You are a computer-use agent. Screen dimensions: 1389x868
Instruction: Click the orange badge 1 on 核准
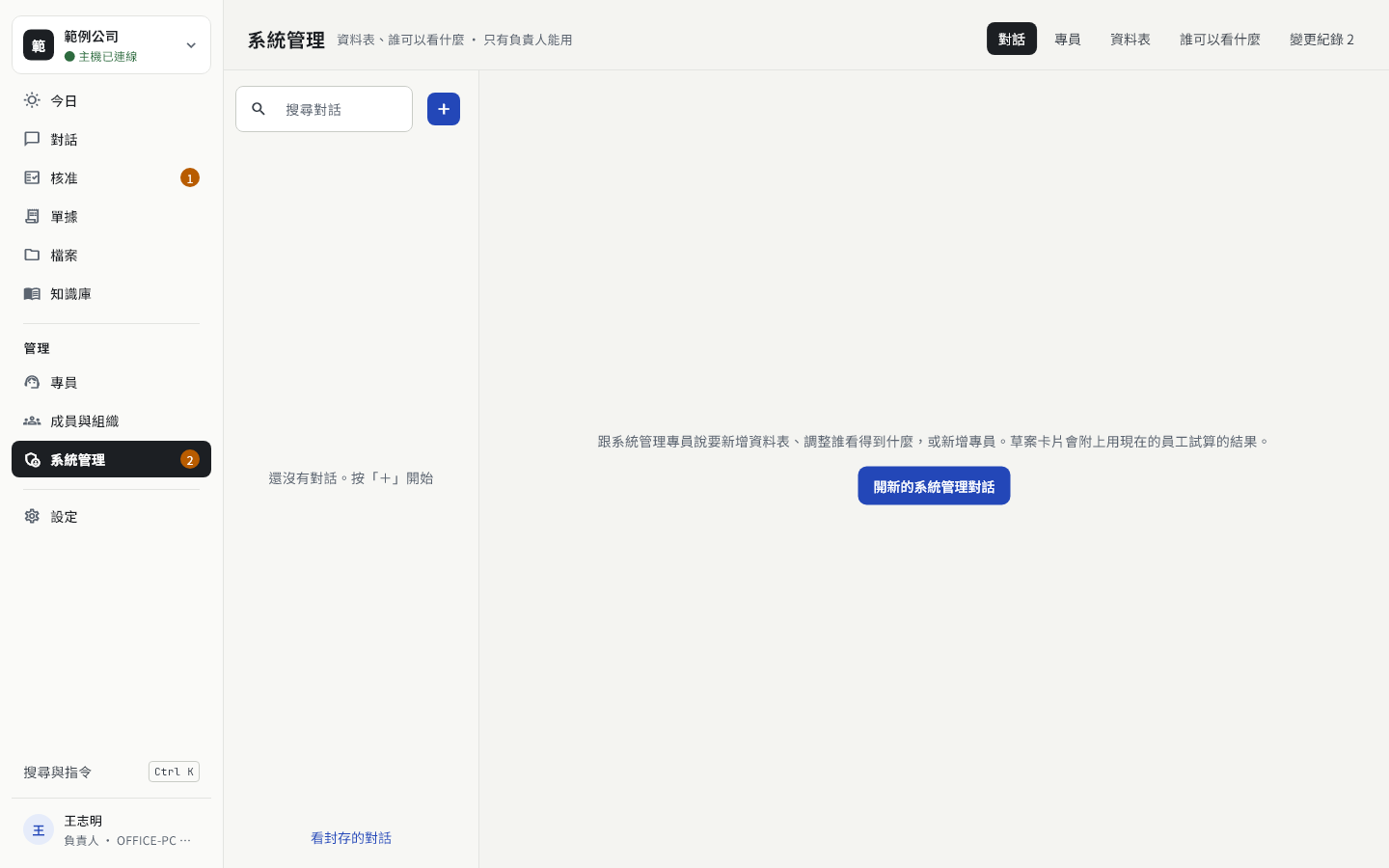[190, 177]
